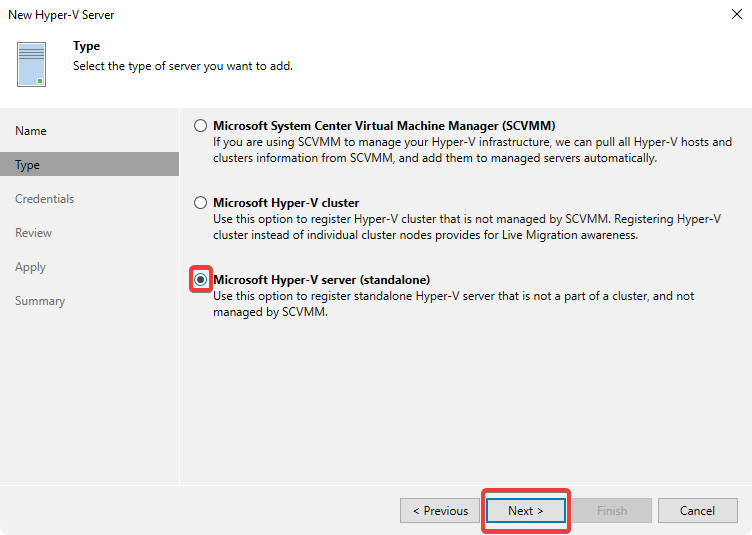The width and height of the screenshot is (752, 535).
Task: Click the Apply step in the sidebar
Action: coord(31,267)
